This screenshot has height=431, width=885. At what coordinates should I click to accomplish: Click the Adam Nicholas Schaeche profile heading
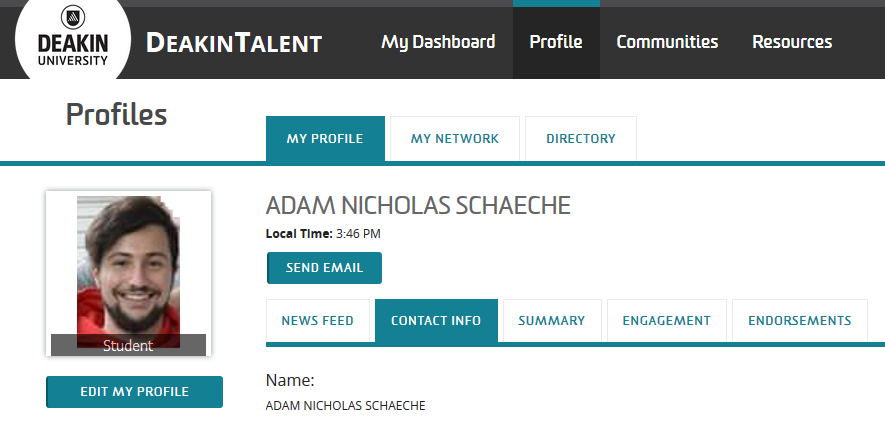(418, 206)
